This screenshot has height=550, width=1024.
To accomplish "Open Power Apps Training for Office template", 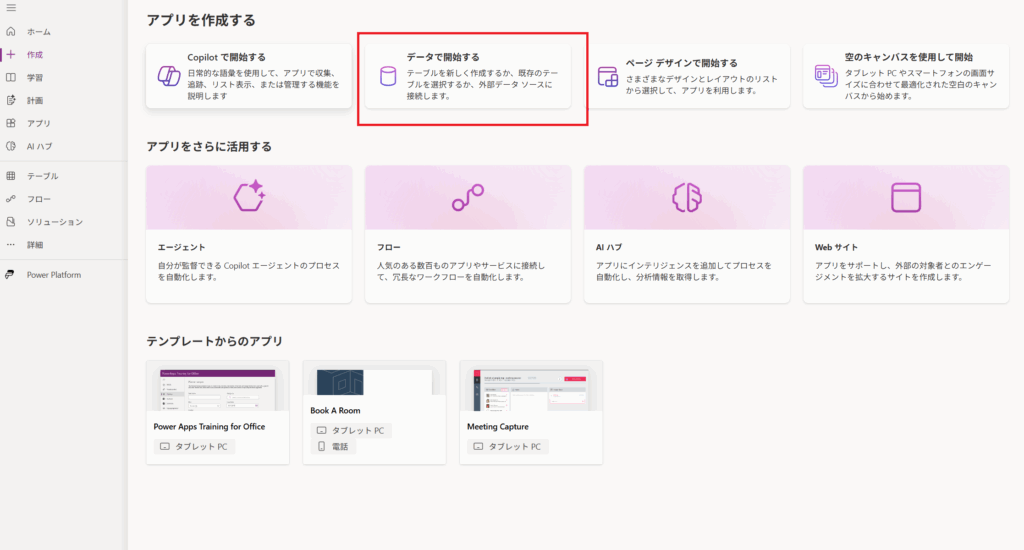I will coord(218,412).
